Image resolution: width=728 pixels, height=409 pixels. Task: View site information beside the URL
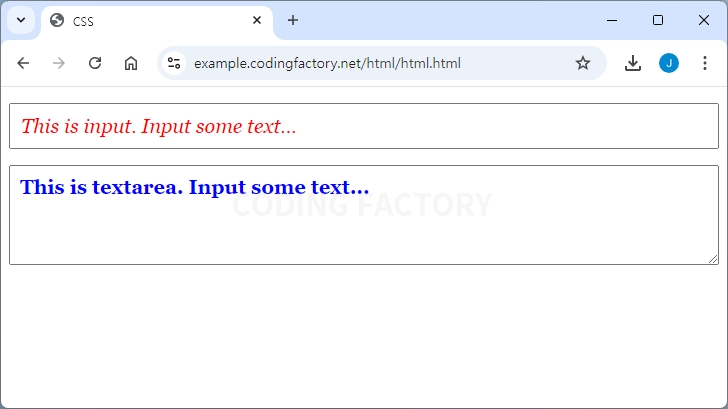click(174, 63)
